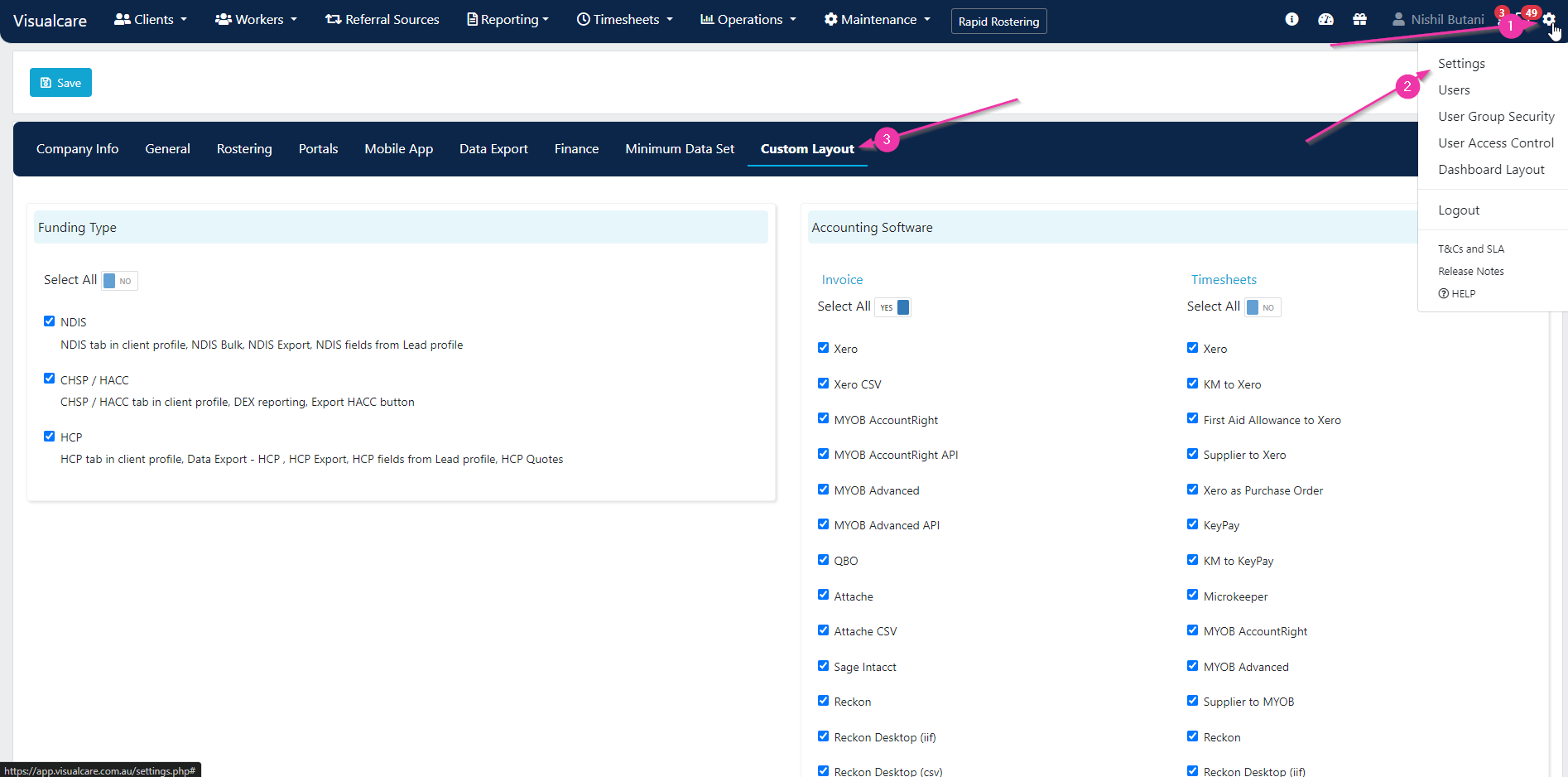Screen dimensions: 1568x777
Task: Click the Rapid Rostering button
Action: (x=998, y=22)
